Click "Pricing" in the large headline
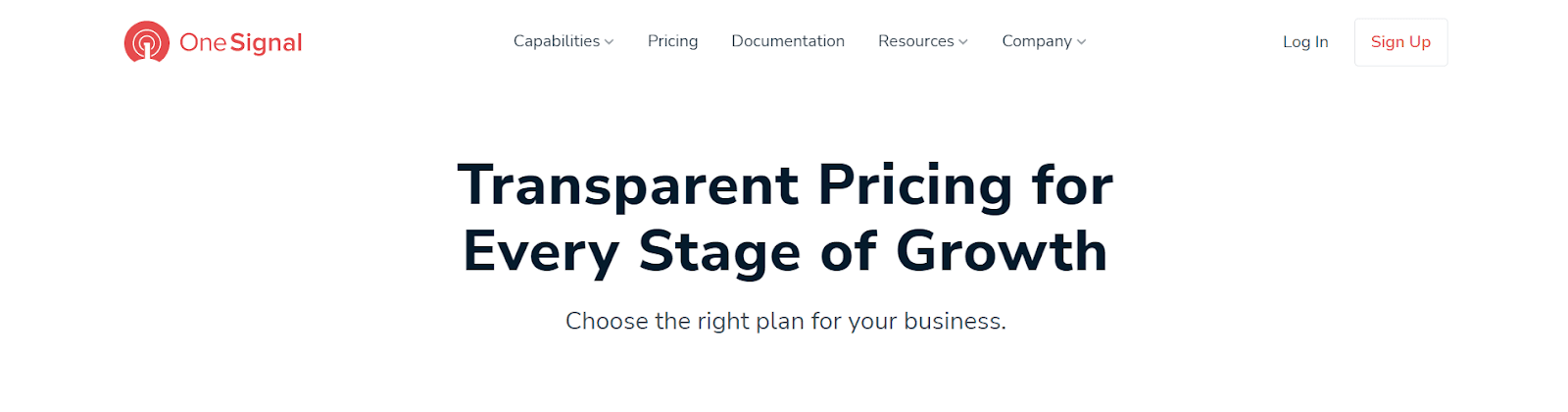 click(914, 185)
